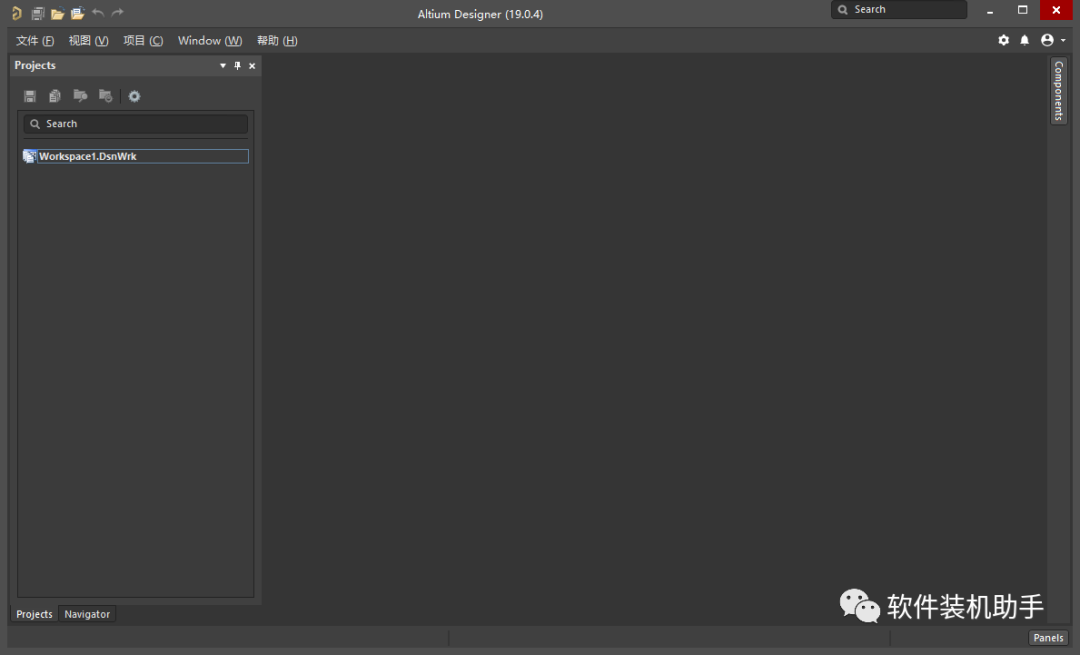This screenshot has height=655, width=1080.
Task: Click the Panels button in status bar
Action: pyautogui.click(x=1048, y=638)
